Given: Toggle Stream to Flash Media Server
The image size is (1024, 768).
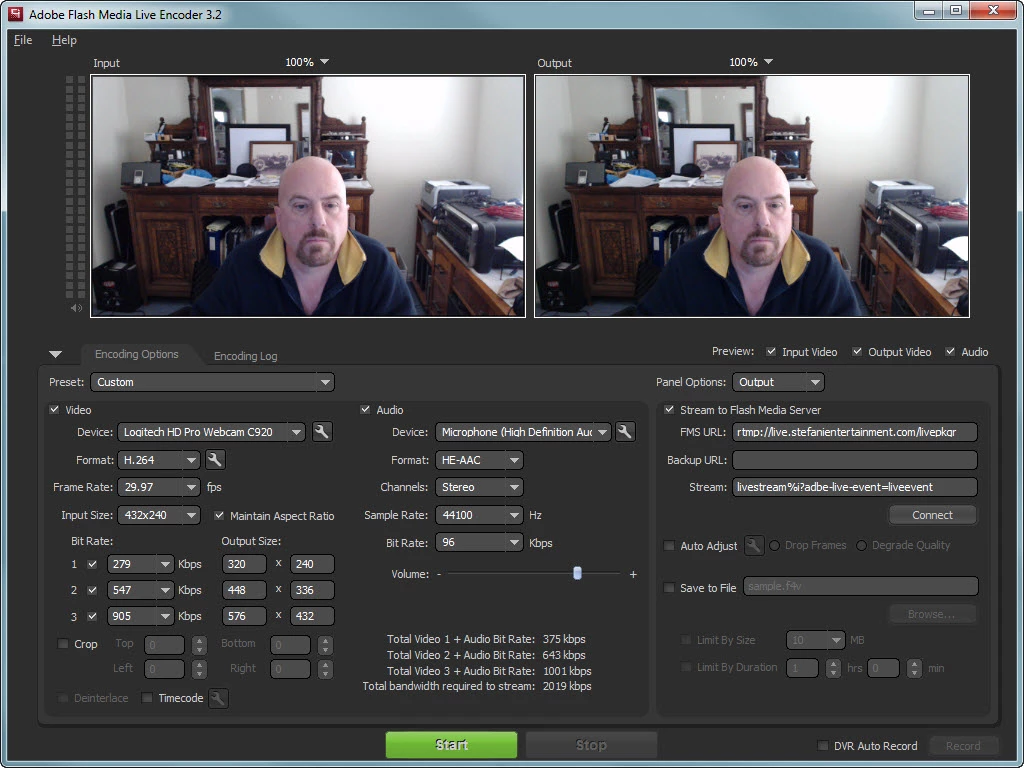Looking at the screenshot, I should tap(669, 409).
